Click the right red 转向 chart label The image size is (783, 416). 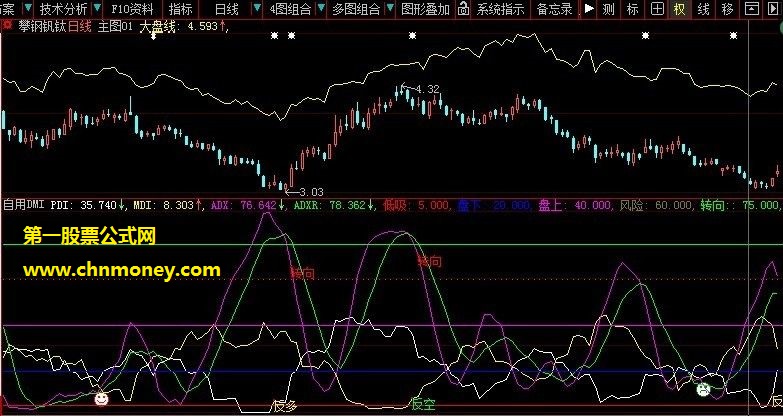[x=429, y=261]
